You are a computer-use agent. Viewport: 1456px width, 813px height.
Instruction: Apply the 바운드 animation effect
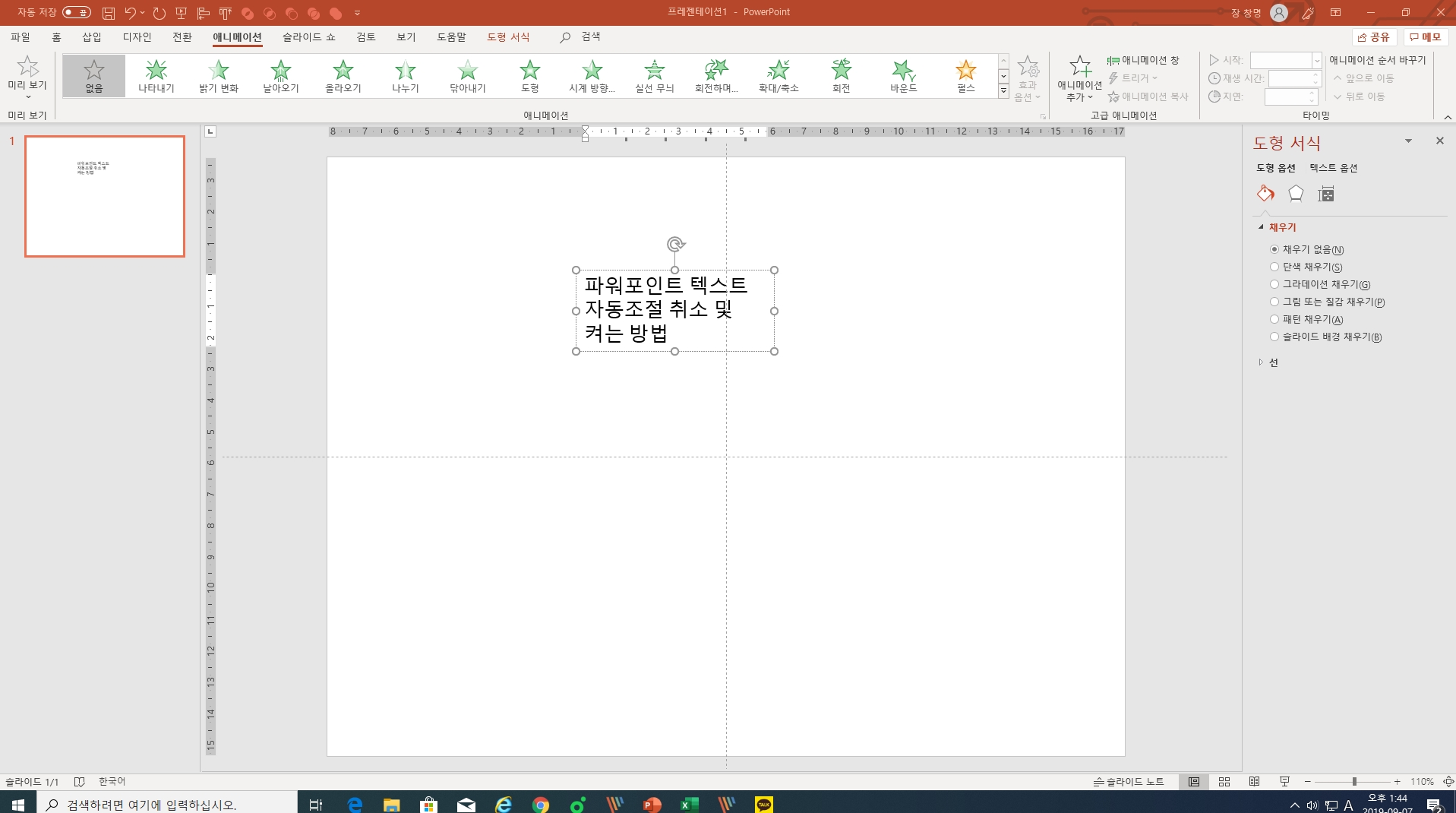tap(904, 76)
